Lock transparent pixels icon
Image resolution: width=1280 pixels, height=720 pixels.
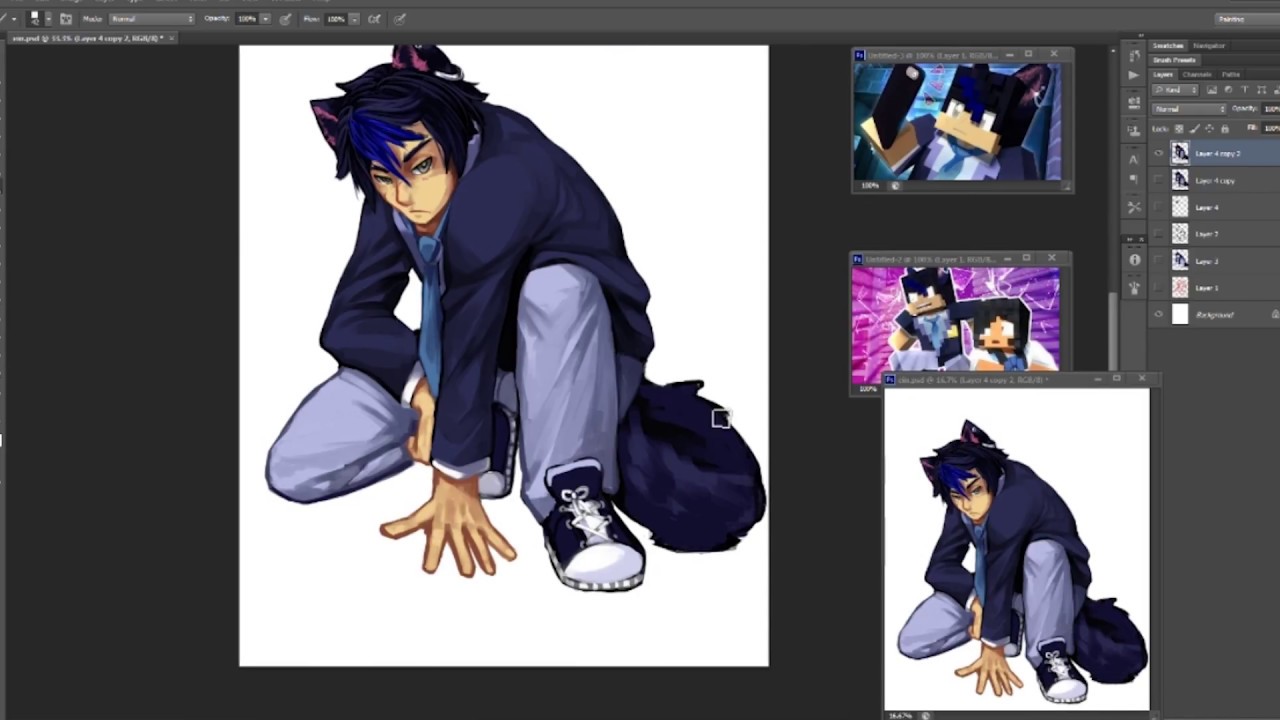[1179, 129]
